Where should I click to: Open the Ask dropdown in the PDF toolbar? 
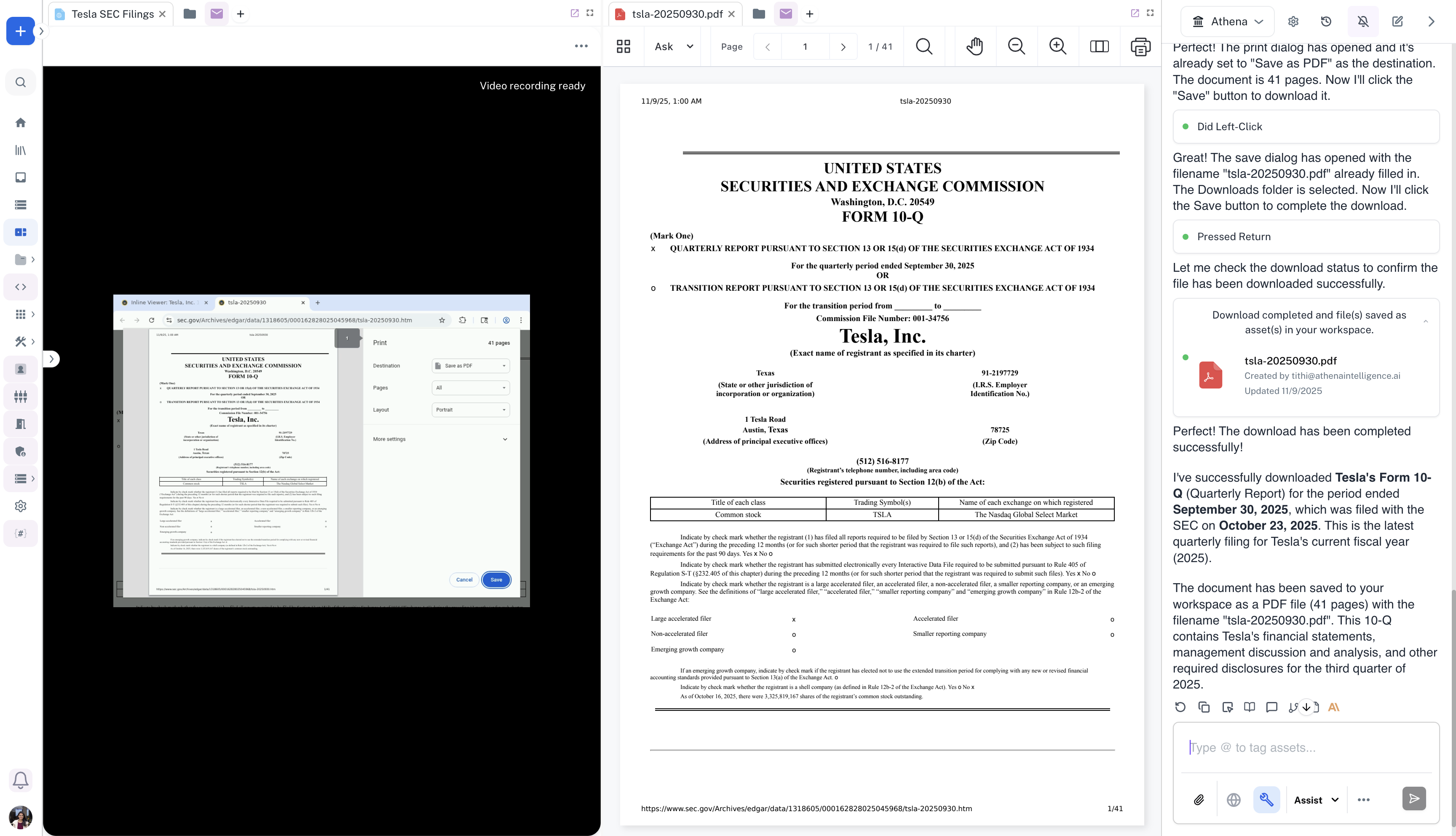674,46
